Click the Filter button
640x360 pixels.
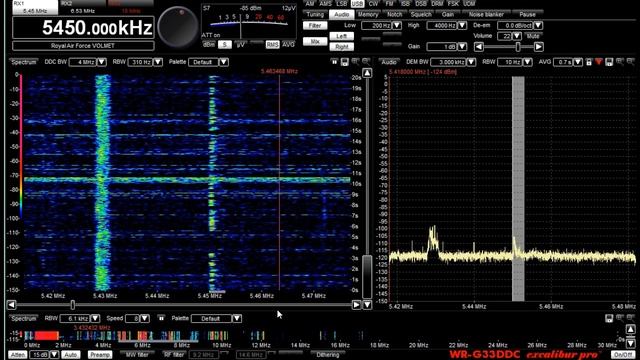[315, 25]
